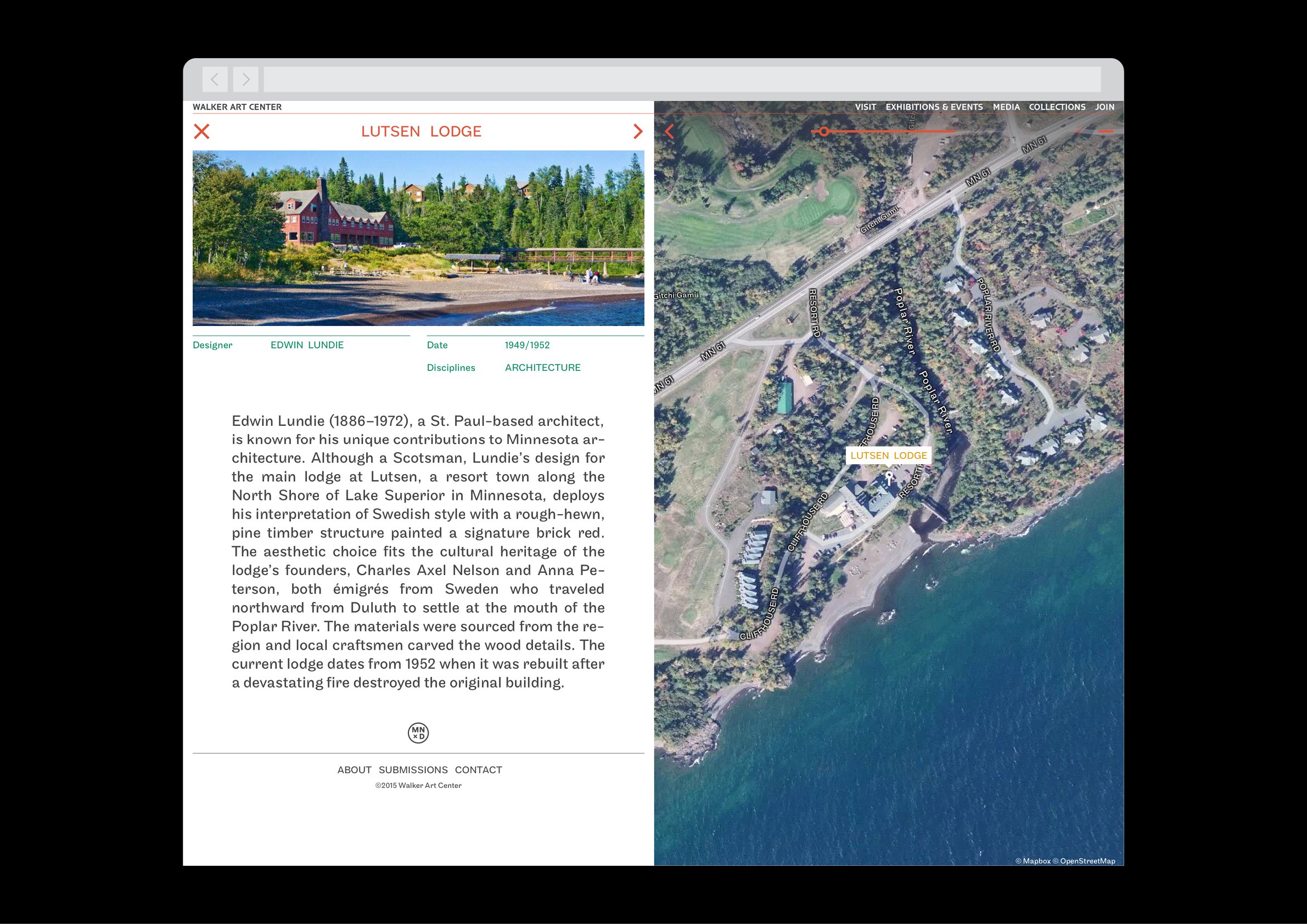The width and height of the screenshot is (1307, 924).
Task: Open the Visit menu
Action: (865, 107)
